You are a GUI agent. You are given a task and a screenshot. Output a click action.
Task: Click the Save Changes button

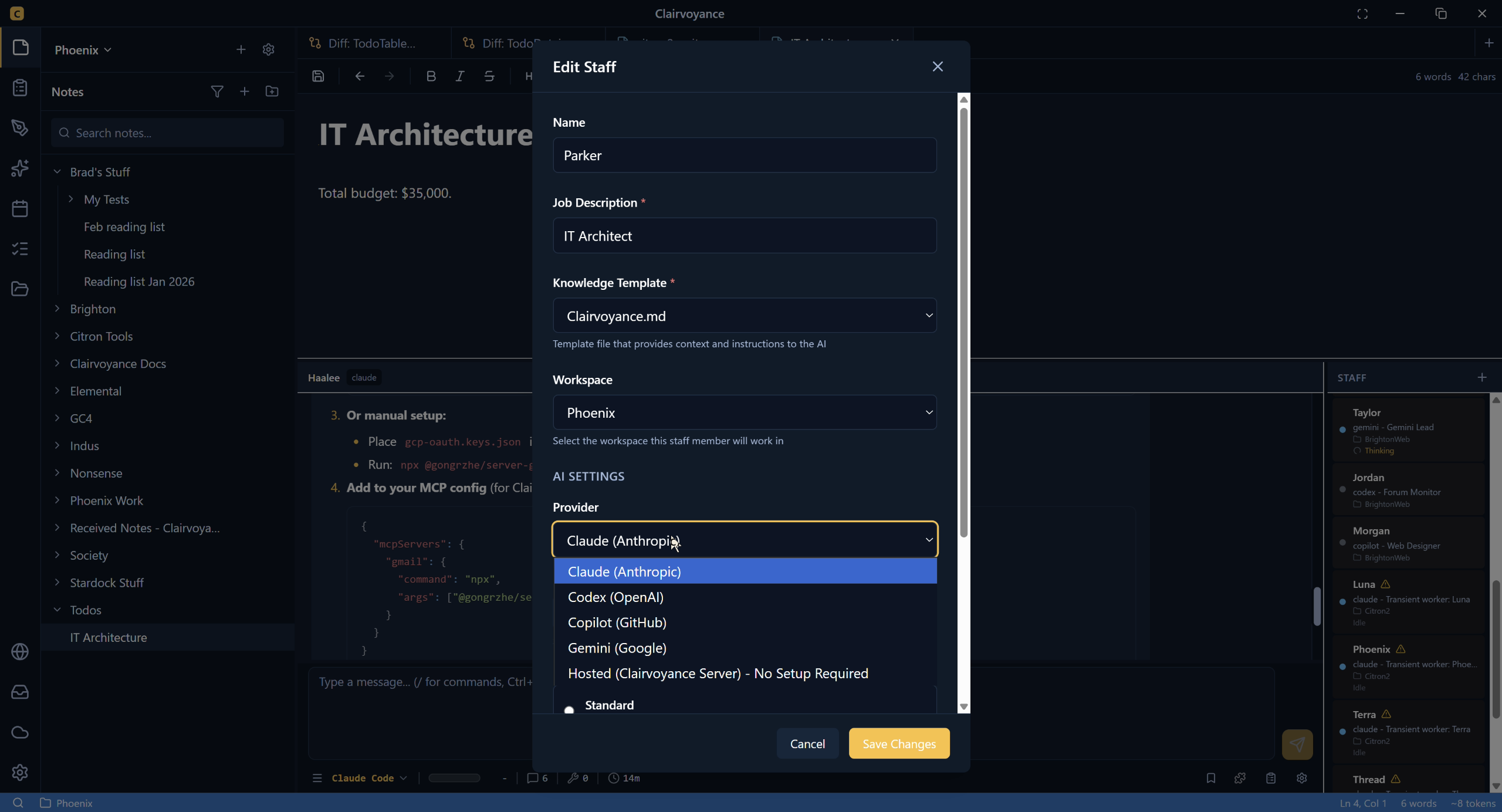(898, 743)
